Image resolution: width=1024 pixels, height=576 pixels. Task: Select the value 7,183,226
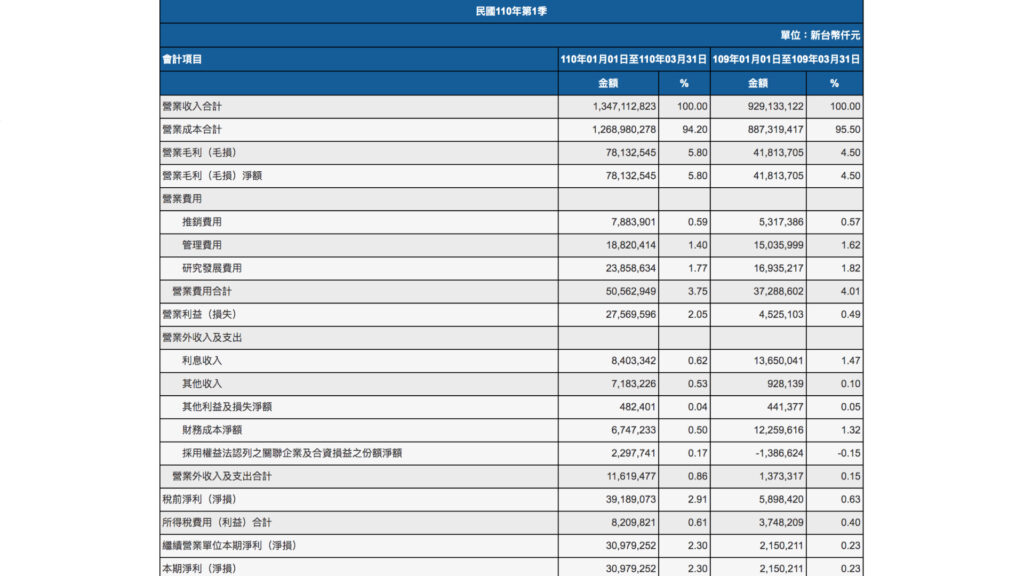pos(633,384)
